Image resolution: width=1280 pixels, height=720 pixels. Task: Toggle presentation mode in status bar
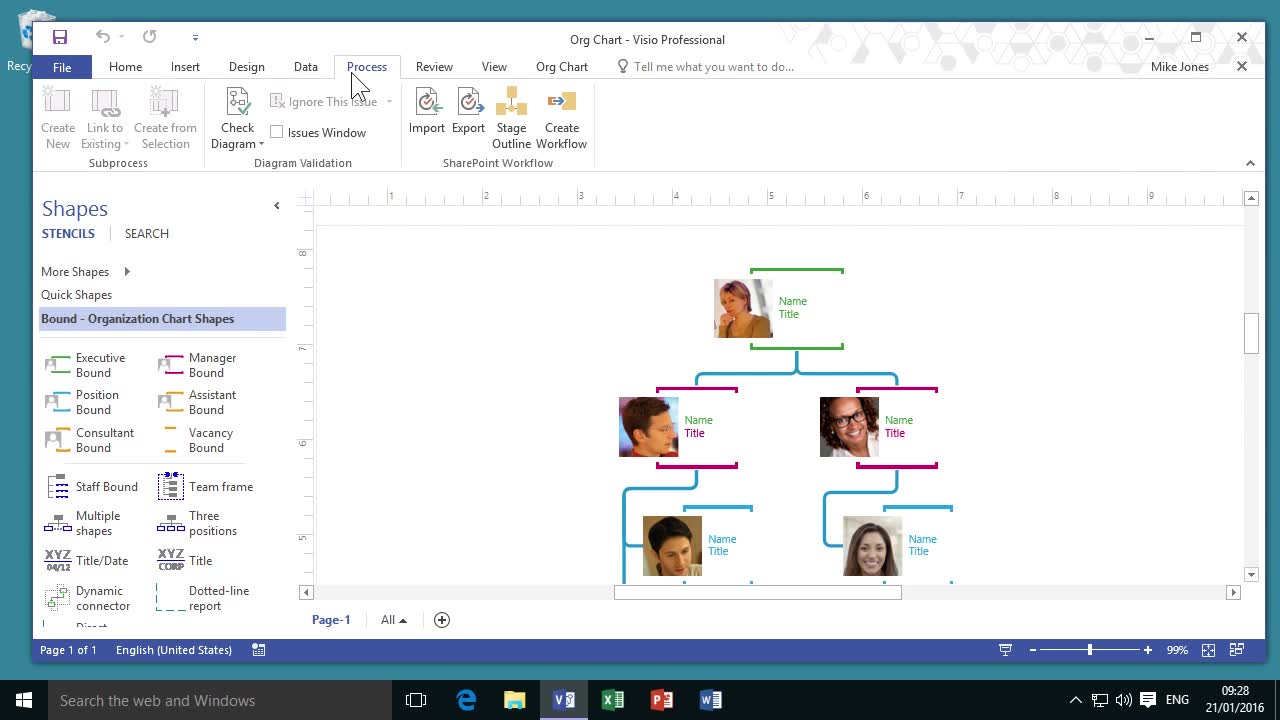click(1005, 650)
